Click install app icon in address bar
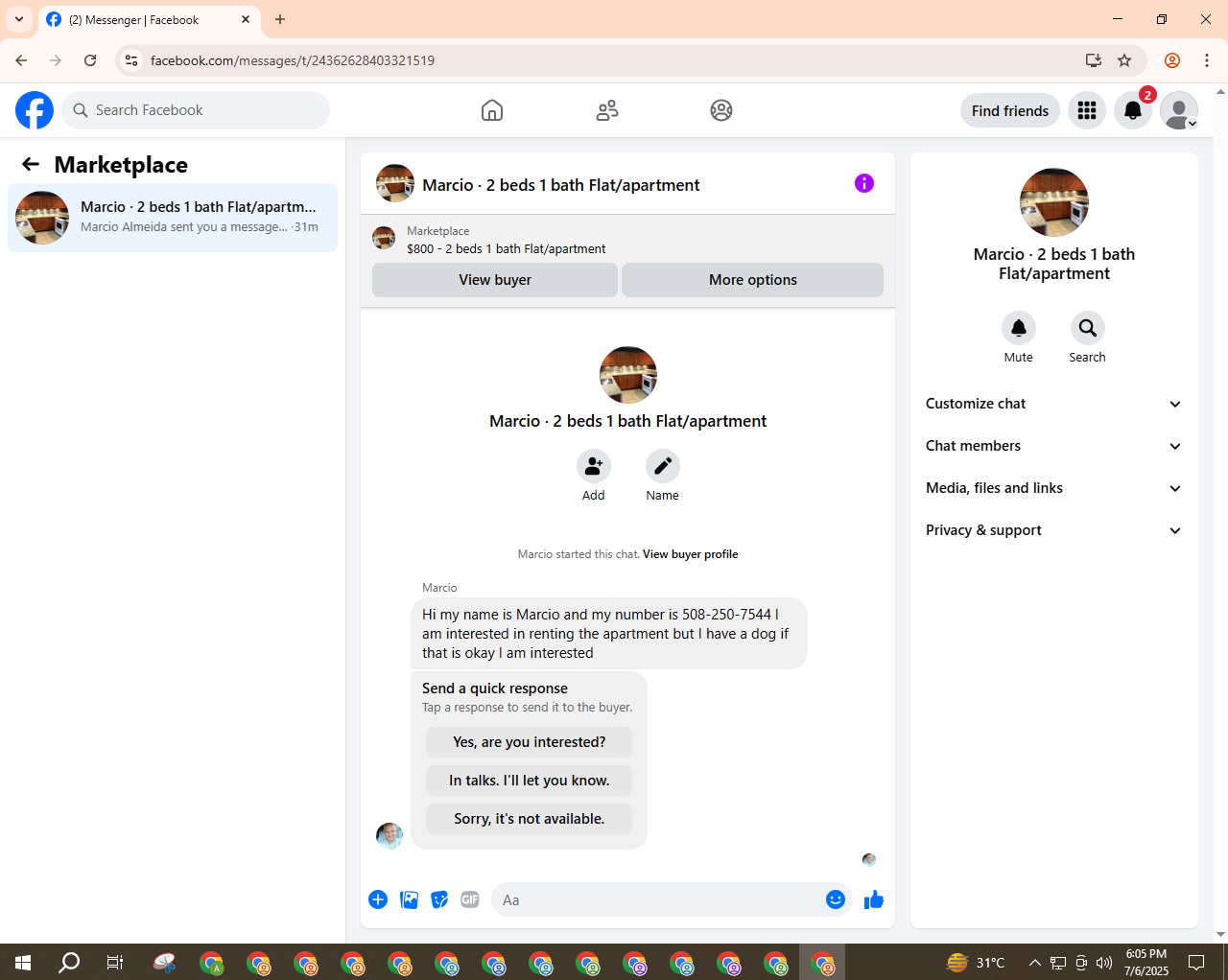1228x980 pixels. click(1094, 60)
